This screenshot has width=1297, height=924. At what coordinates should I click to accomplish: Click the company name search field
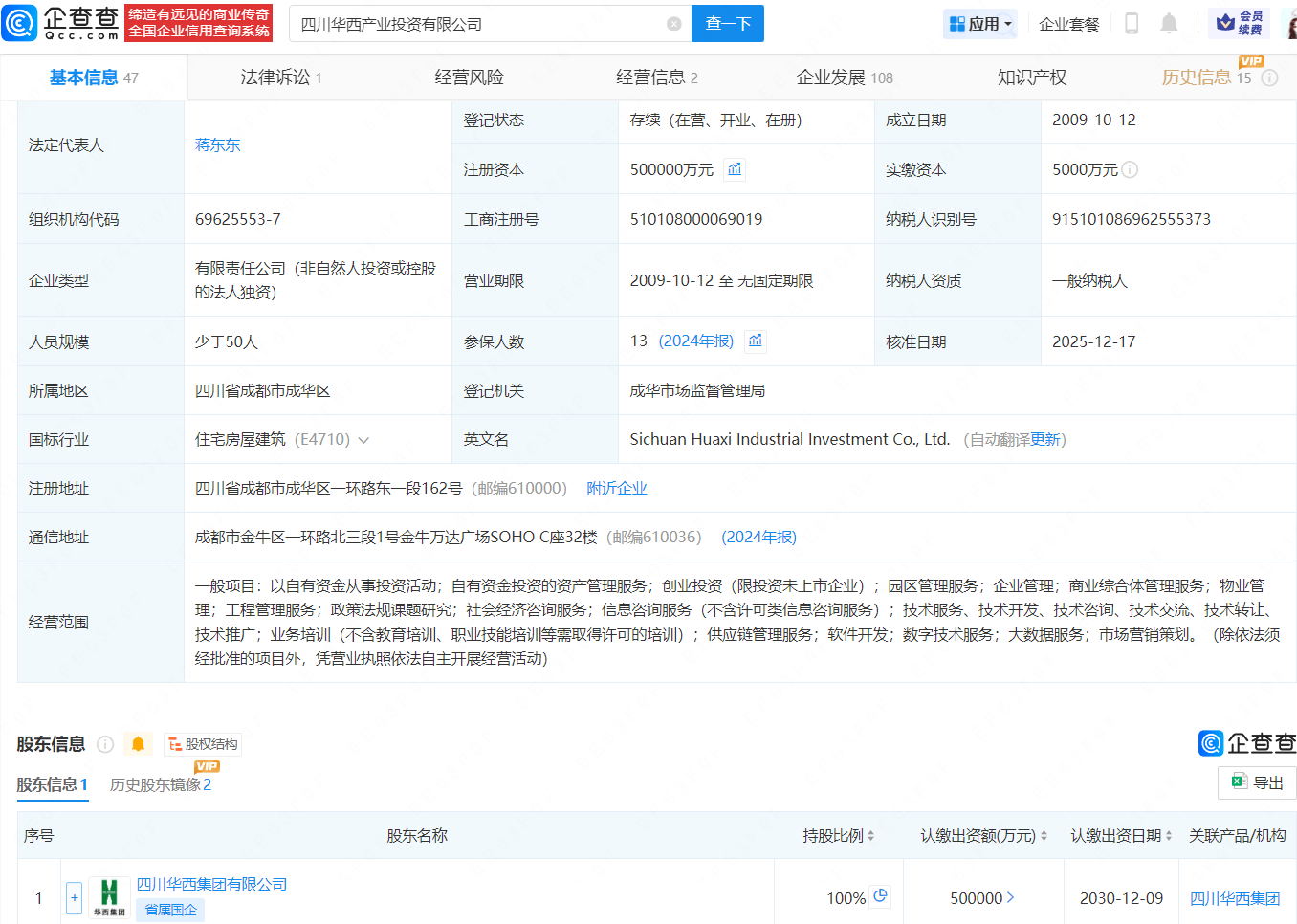[x=478, y=24]
